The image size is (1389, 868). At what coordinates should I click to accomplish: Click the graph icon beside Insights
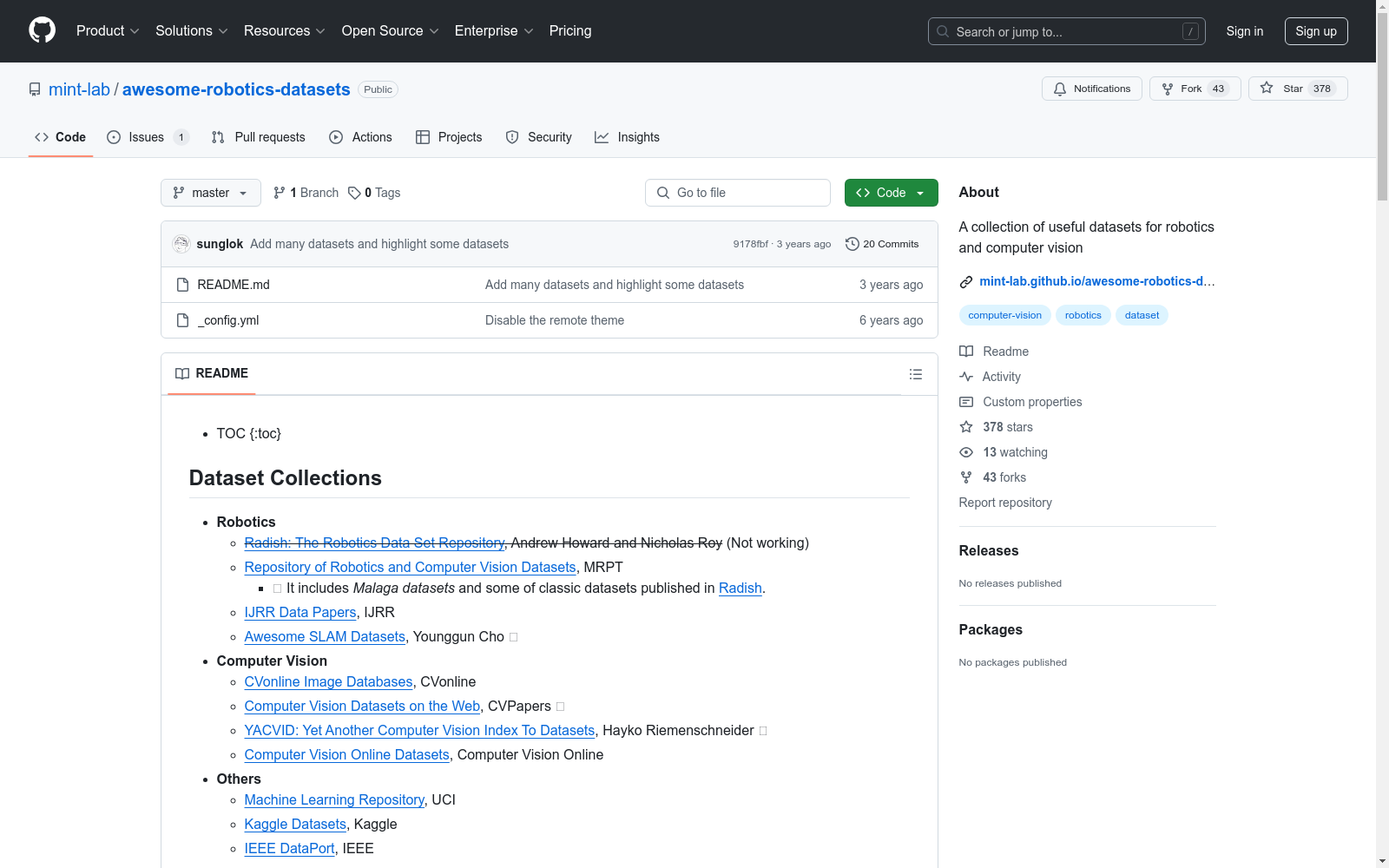click(602, 137)
